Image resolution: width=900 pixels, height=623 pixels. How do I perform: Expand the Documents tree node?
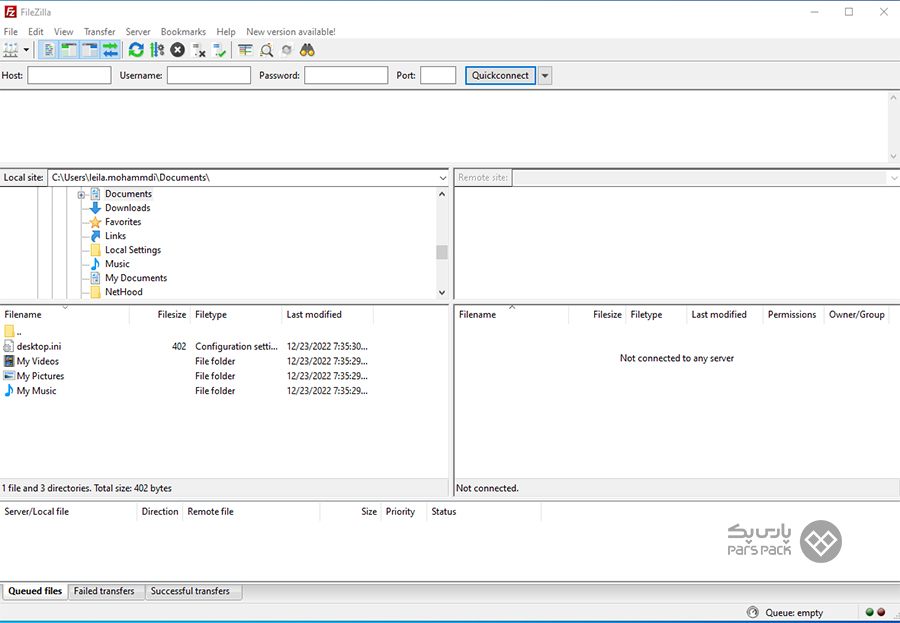(81, 195)
